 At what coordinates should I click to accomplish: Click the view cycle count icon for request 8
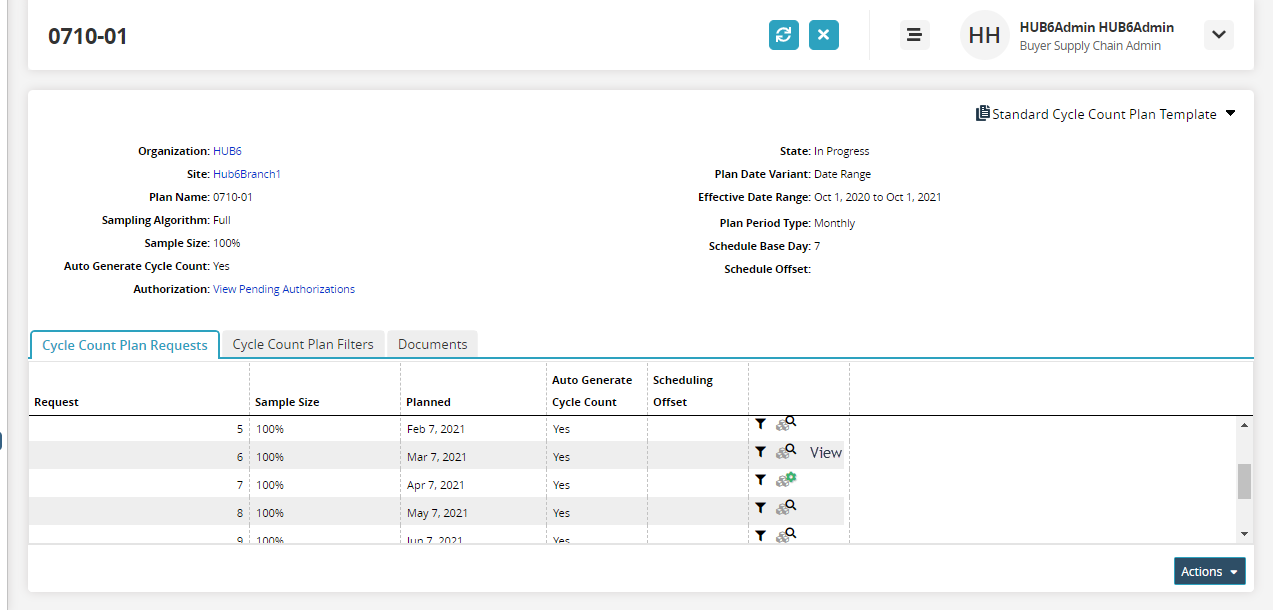[x=786, y=508]
